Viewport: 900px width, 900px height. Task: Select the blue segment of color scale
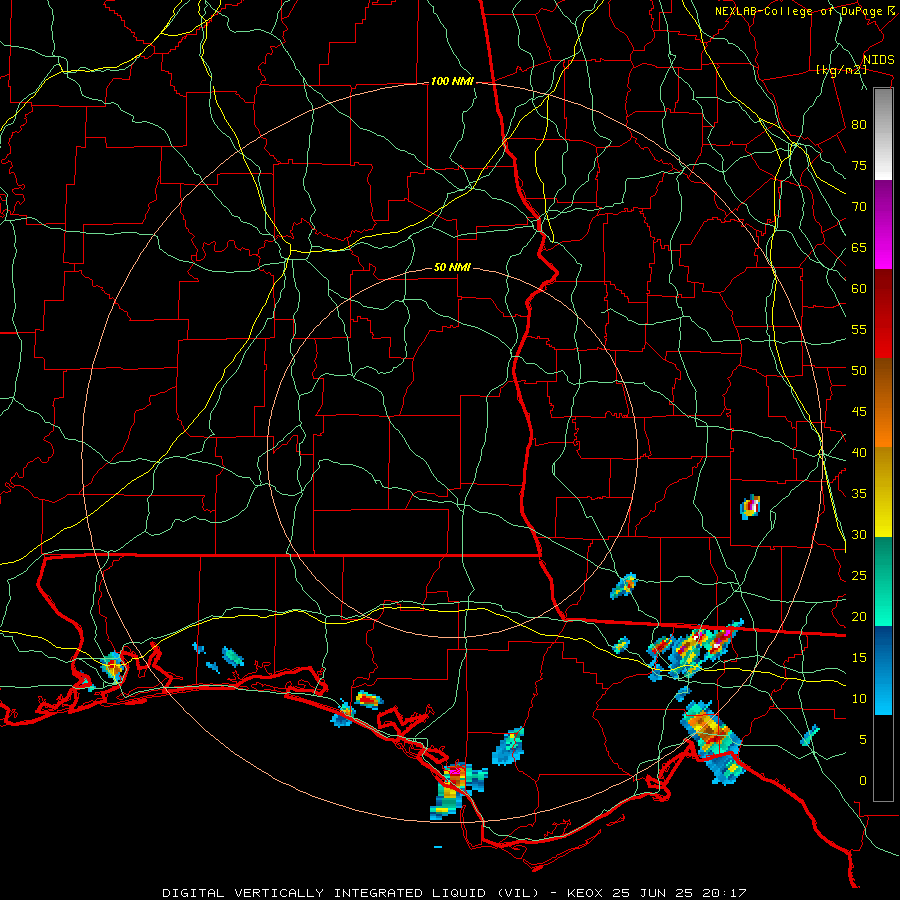(x=883, y=670)
